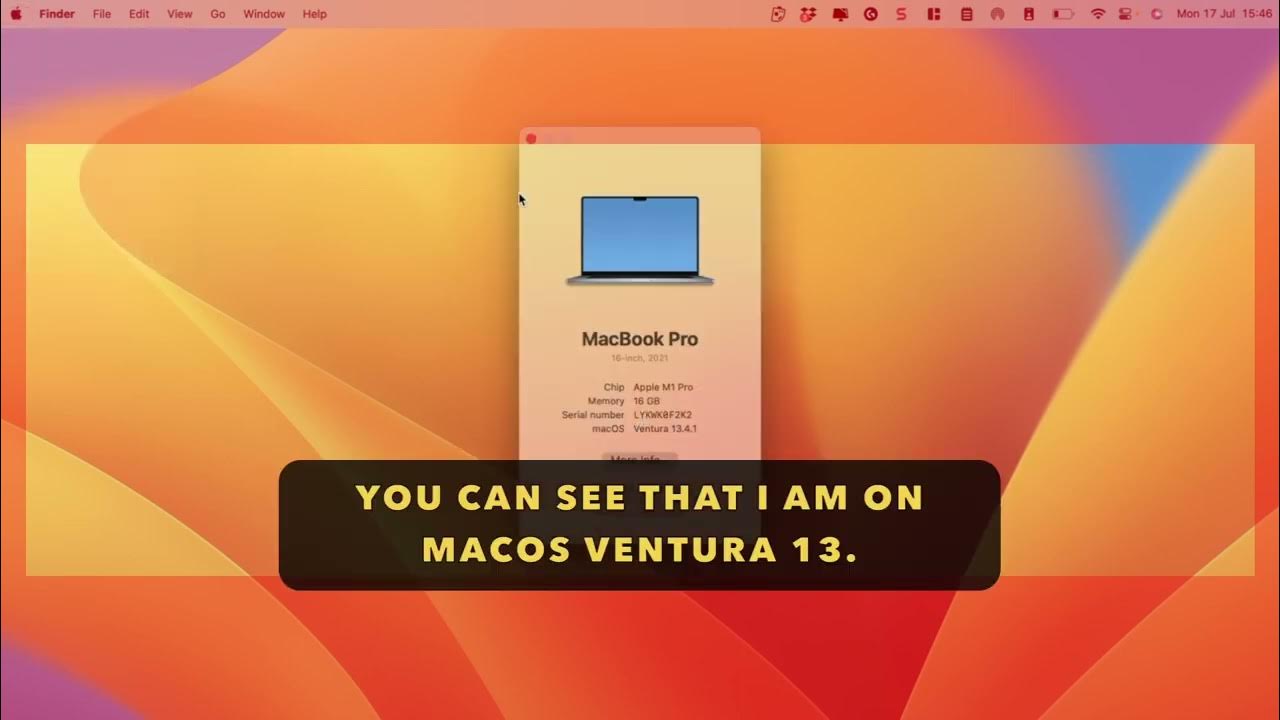Click the date and time Mon 17 Jul
The width and height of the screenshot is (1280, 720).
(1225, 14)
